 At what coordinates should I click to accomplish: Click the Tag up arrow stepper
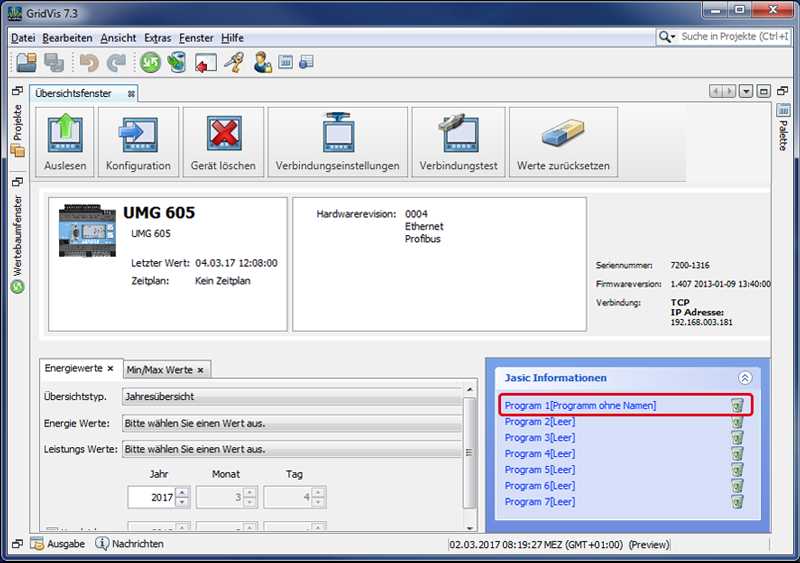coord(318,493)
